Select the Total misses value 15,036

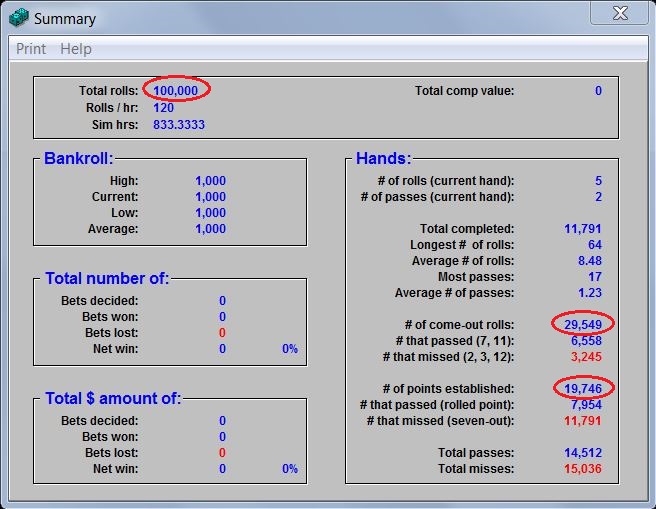582,469
